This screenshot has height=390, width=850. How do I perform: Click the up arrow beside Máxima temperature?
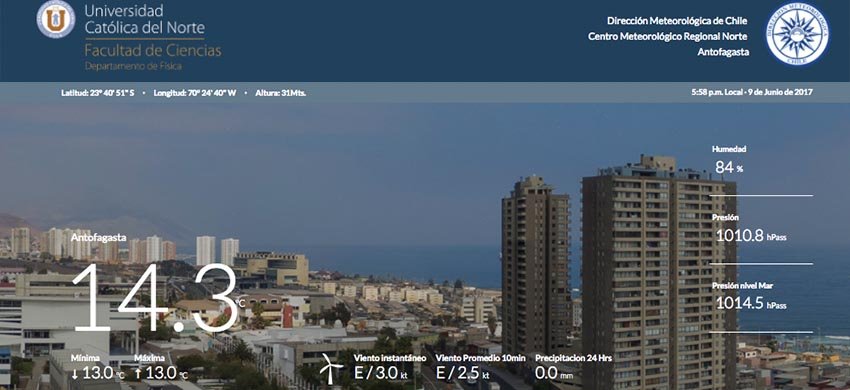(x=138, y=373)
